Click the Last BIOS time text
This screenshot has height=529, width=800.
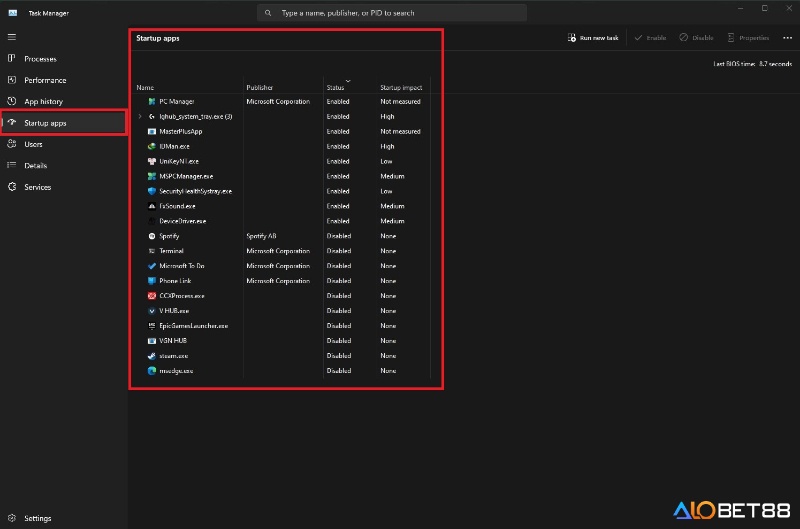tap(753, 64)
